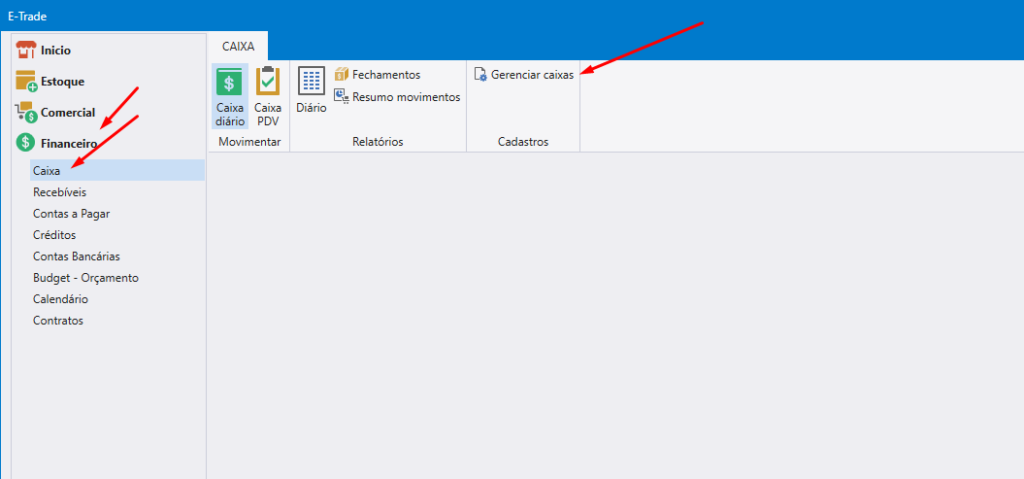1024x479 pixels.
Task: Open Contratos in Financeiro menu
Action: click(x=58, y=321)
